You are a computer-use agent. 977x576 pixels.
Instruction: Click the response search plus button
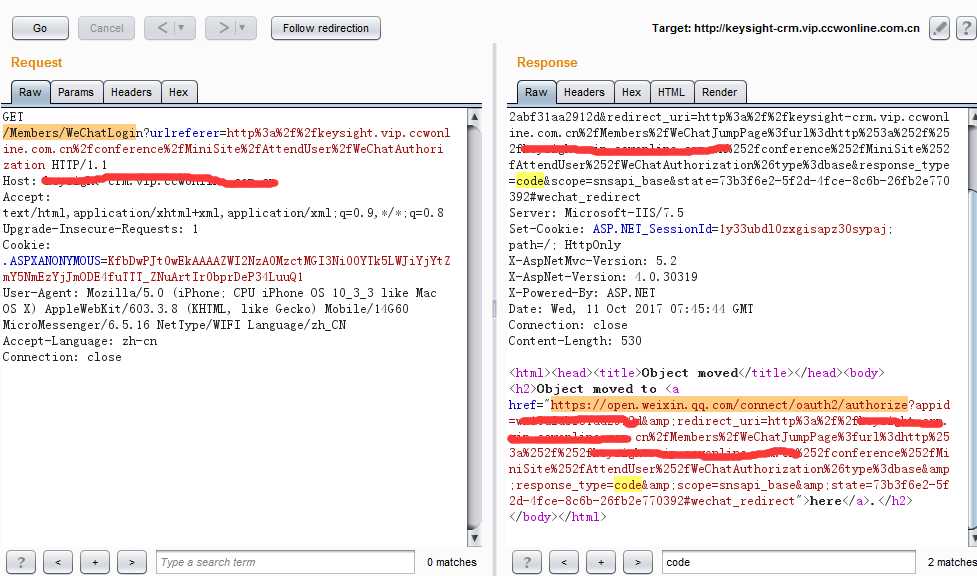coord(601,562)
